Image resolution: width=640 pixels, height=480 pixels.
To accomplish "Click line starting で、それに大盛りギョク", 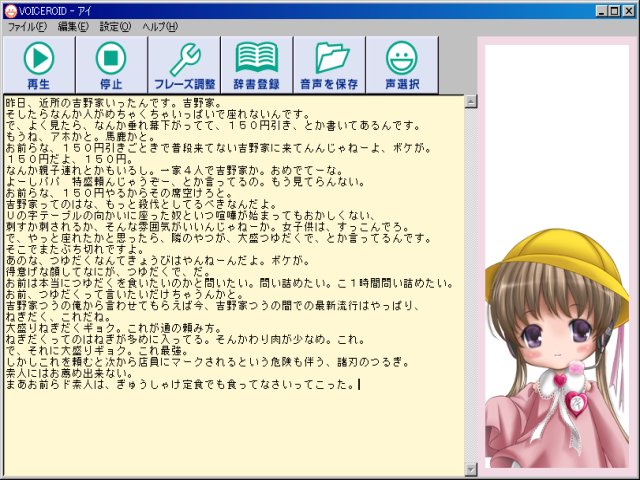I will tap(98, 351).
